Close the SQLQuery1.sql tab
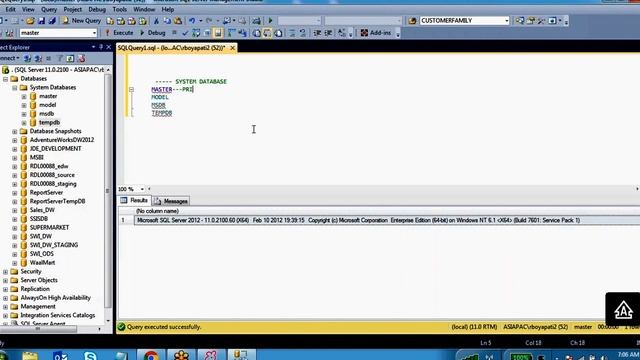 [233, 48]
